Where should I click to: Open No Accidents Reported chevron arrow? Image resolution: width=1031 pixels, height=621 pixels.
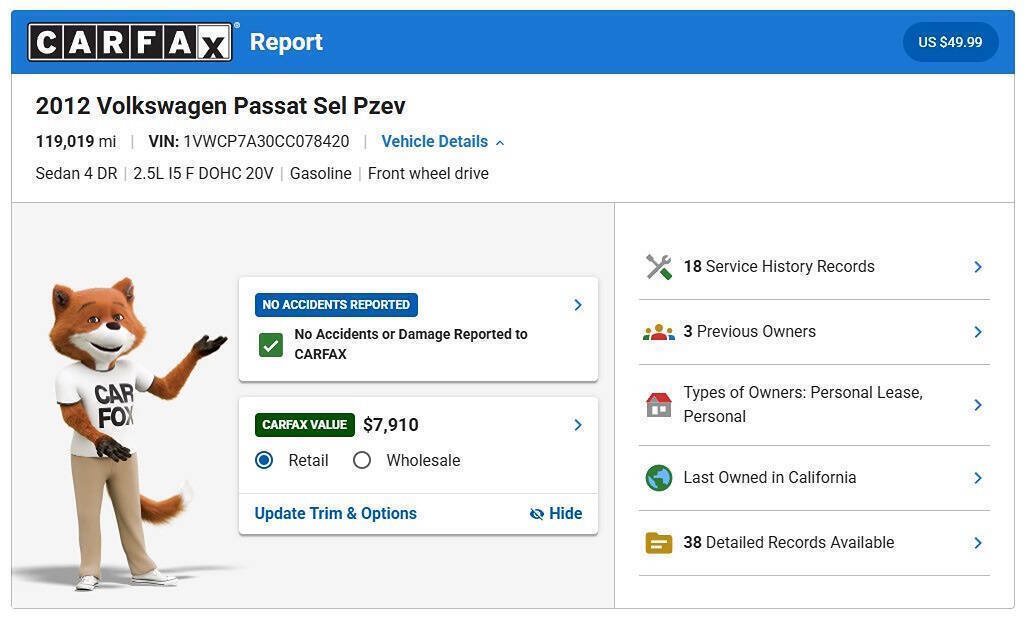(x=578, y=305)
